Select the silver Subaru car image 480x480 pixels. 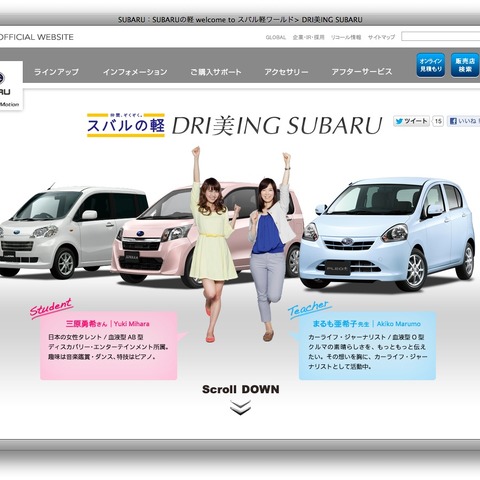coord(72,232)
